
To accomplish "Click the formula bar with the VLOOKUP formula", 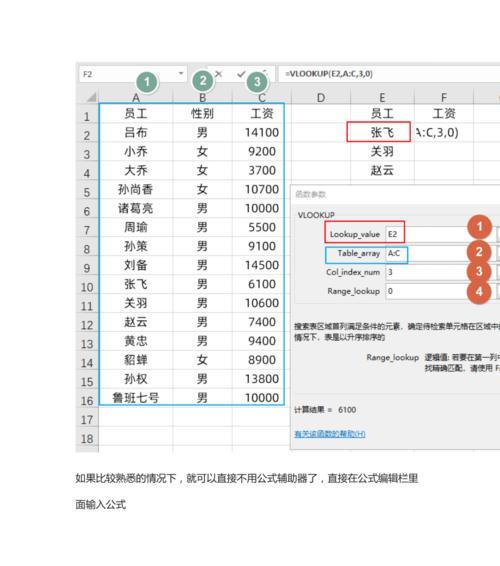I will pyautogui.click(x=389, y=74).
